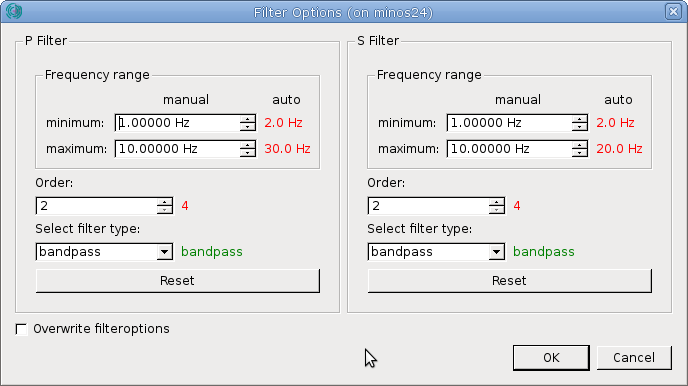Toggle the Overwrite filteroptions checkbox

pos(21,329)
